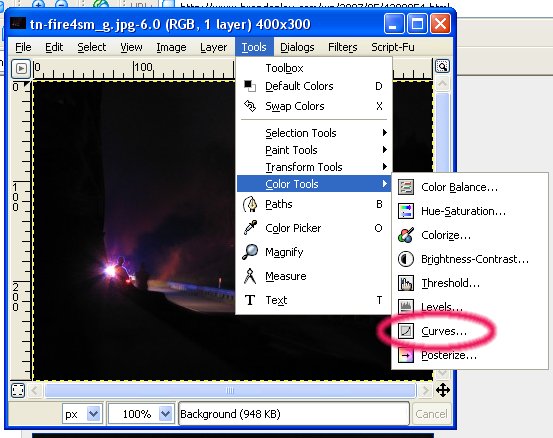This screenshot has width=553, height=438.
Task: Click the Color Picker eyedropper icon
Action: coord(250,228)
